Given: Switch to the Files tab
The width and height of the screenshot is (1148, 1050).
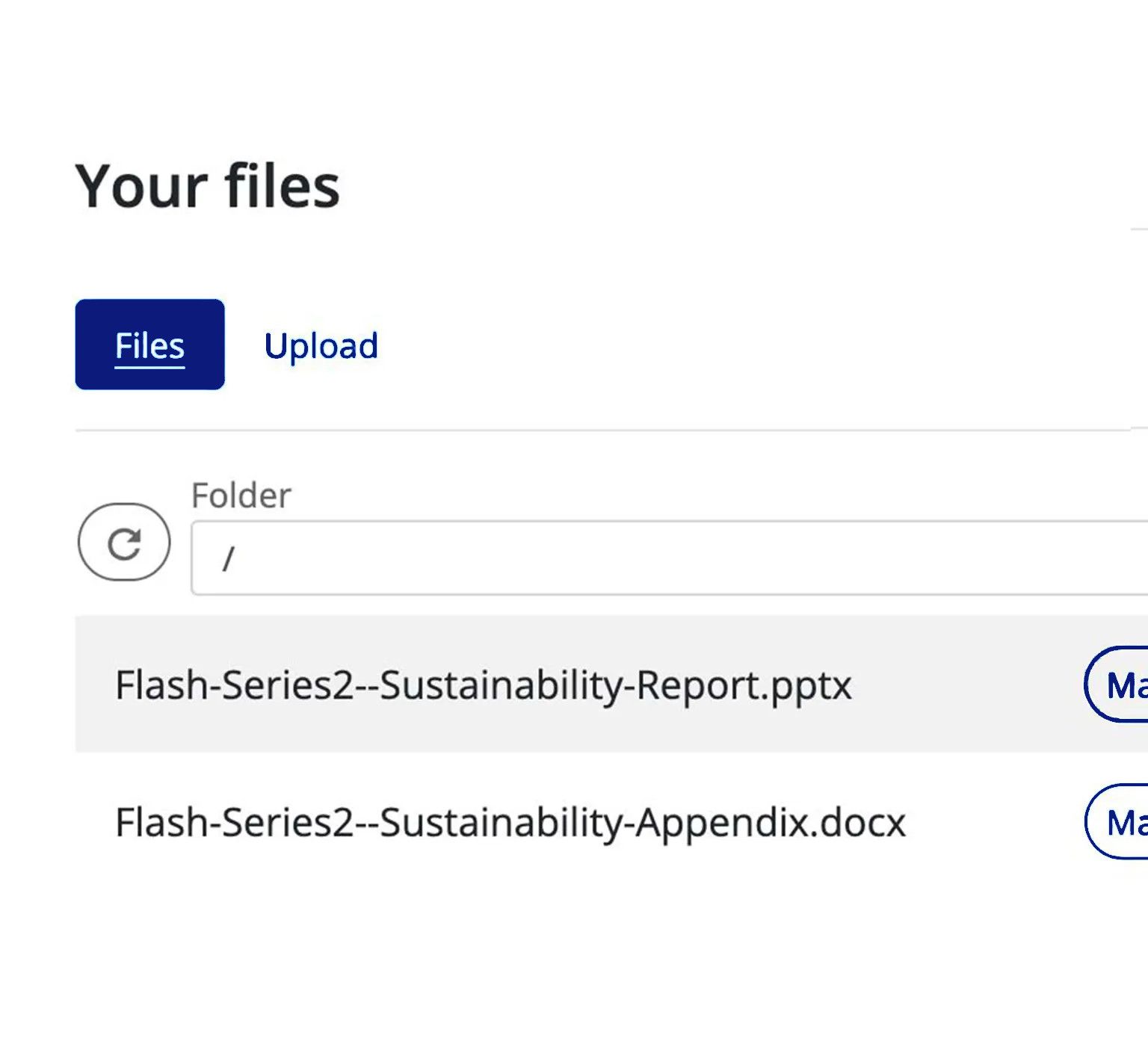Looking at the screenshot, I should pos(150,345).
